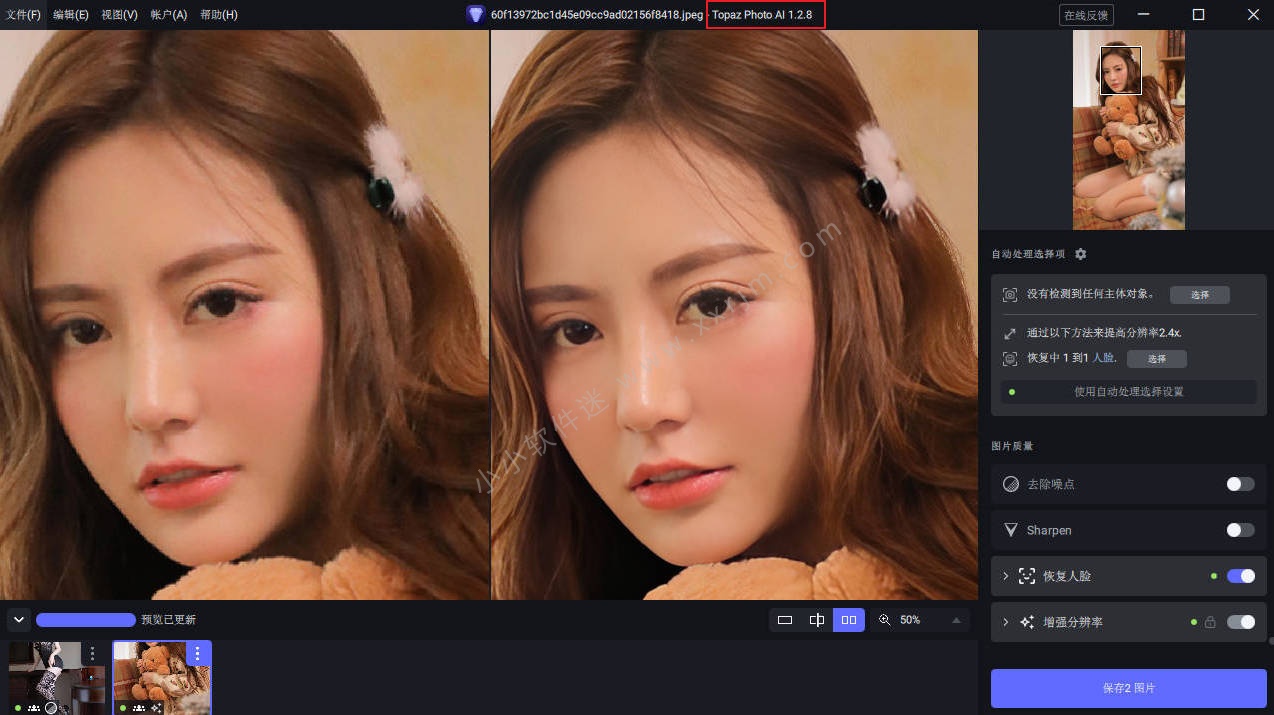Select the side-by-side view icon
Screen dimensions: 1274x715
(x=849, y=620)
